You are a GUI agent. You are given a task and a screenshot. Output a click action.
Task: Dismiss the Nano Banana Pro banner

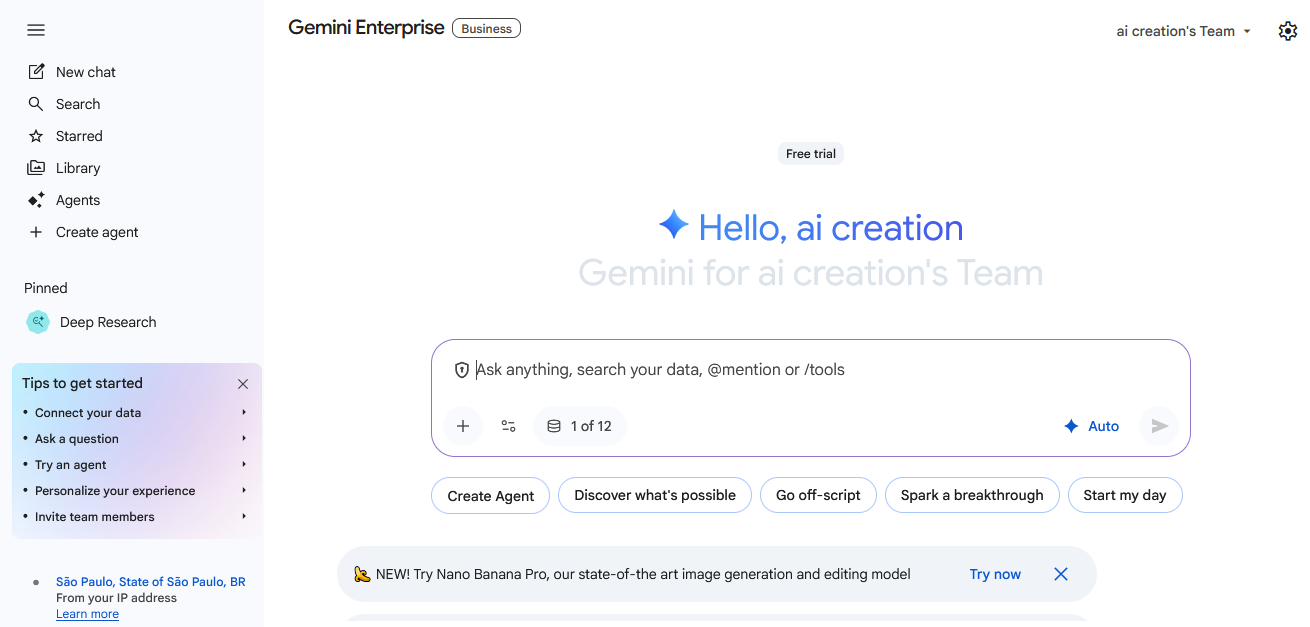pos(1061,574)
